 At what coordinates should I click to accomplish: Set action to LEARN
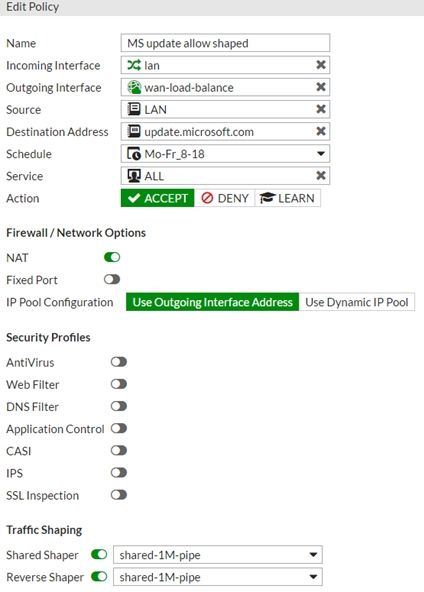(288, 198)
